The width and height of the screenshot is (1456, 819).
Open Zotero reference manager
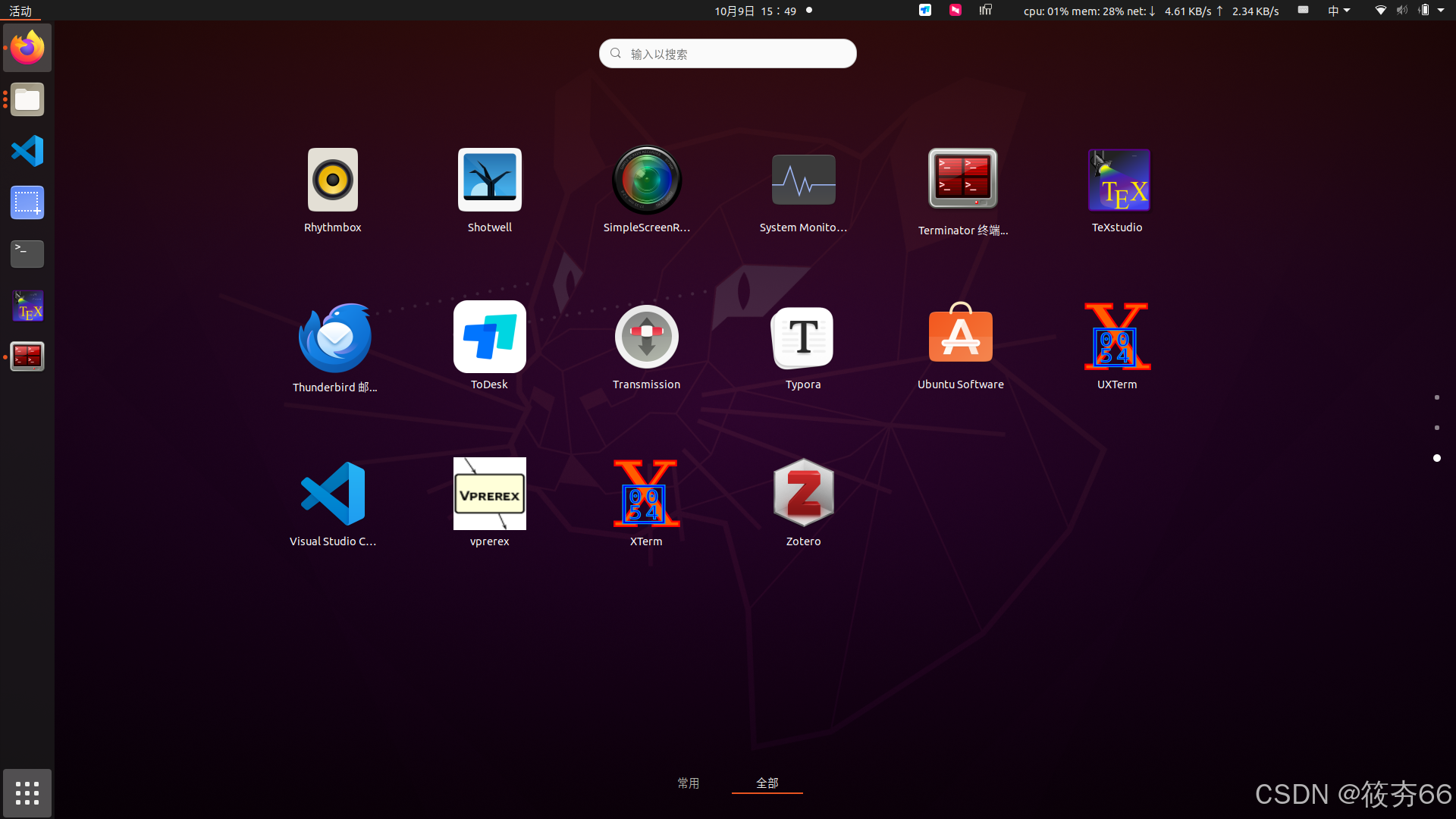pos(803,494)
